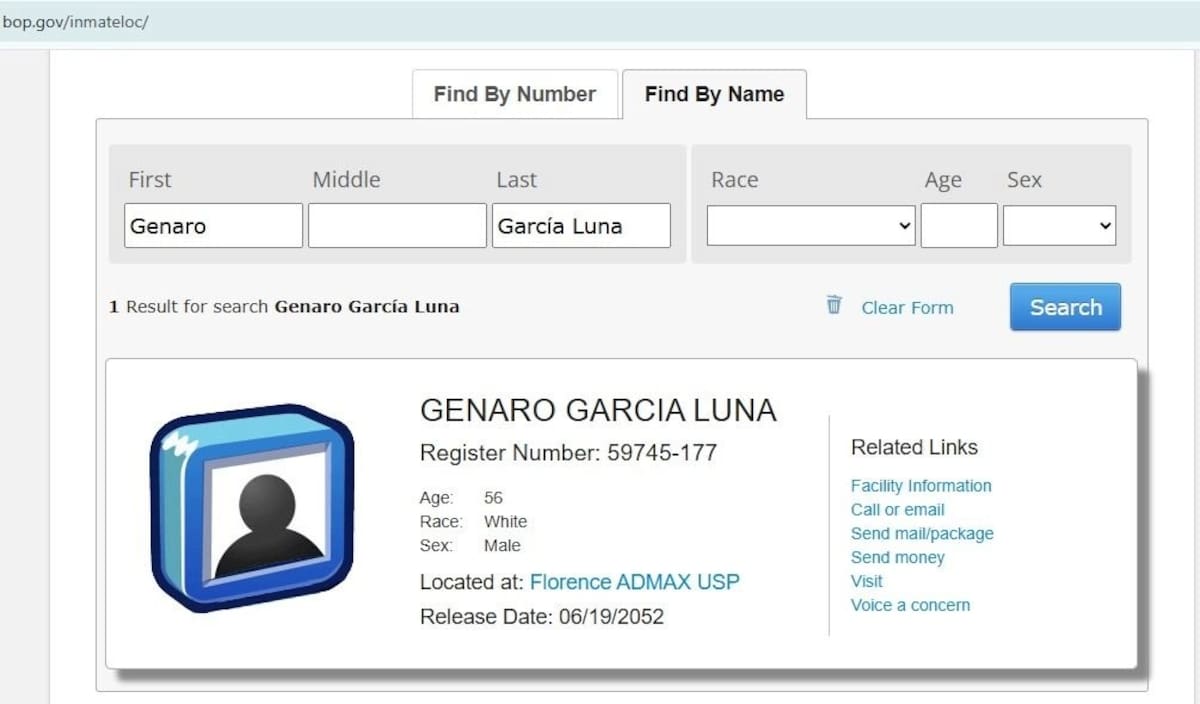Open the Race dropdown

click(811, 226)
